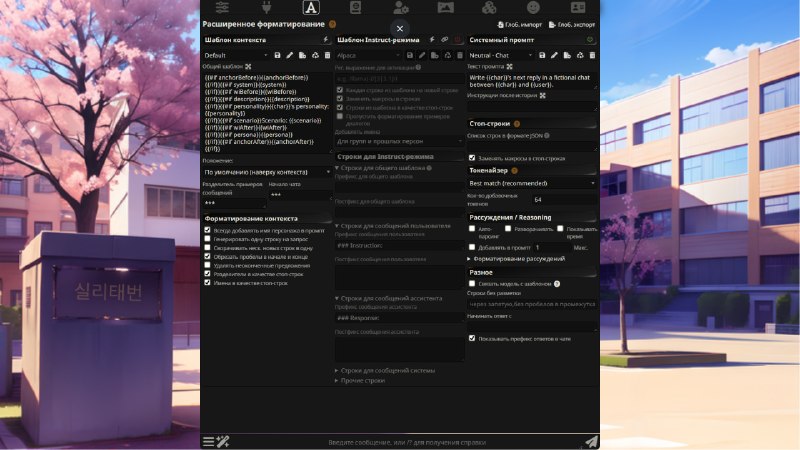The width and height of the screenshot is (800, 450).
Task: Open character management card icon
Action: (x=578, y=7)
